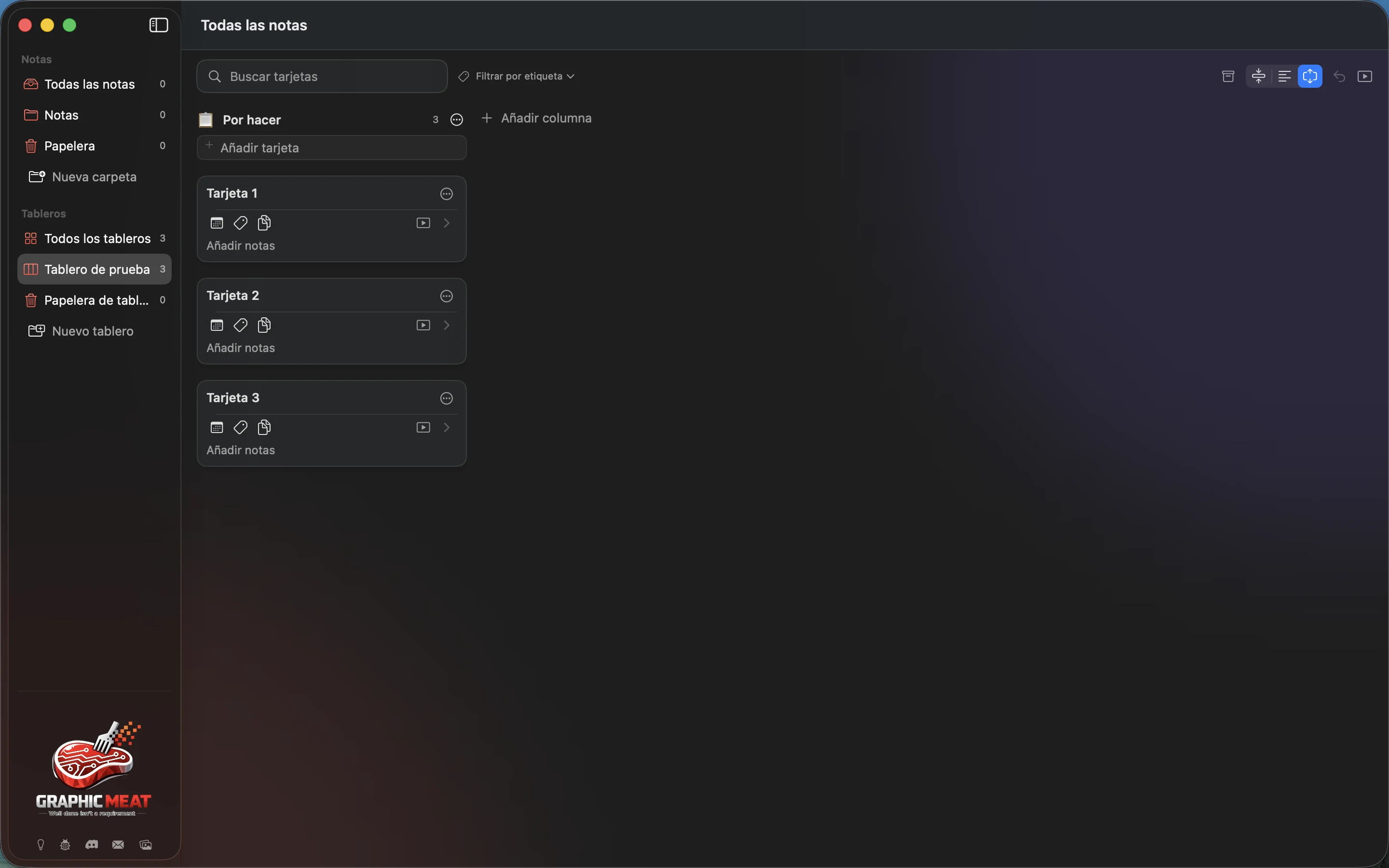Viewport: 1389px width, 868px height.
Task: Click the envelope email icon
Action: (x=118, y=844)
